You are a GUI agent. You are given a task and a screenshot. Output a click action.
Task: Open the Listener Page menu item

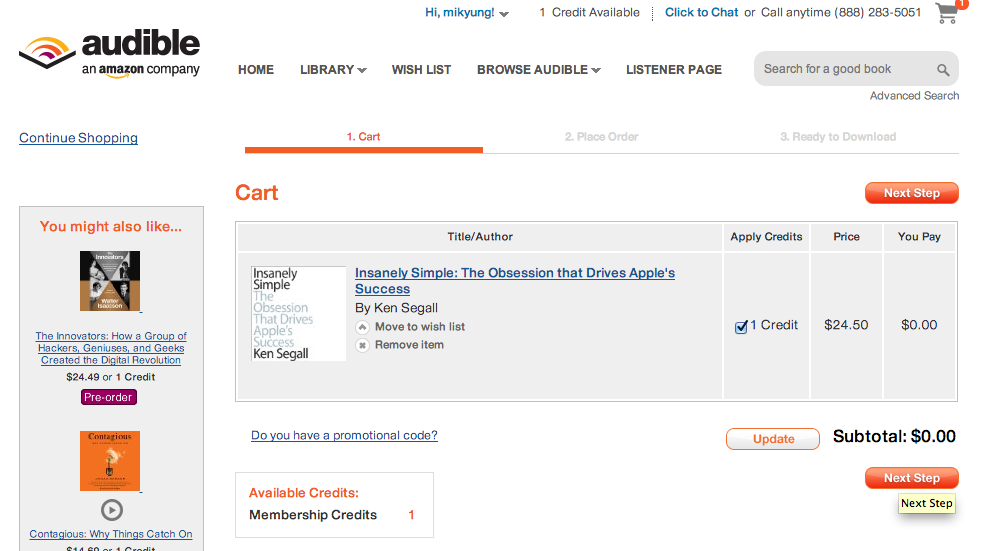(673, 70)
